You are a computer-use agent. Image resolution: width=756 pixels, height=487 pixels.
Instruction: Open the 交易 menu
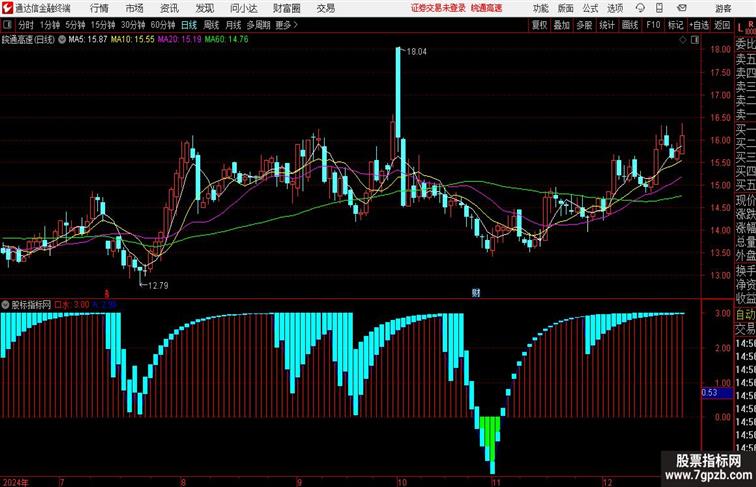click(x=325, y=8)
